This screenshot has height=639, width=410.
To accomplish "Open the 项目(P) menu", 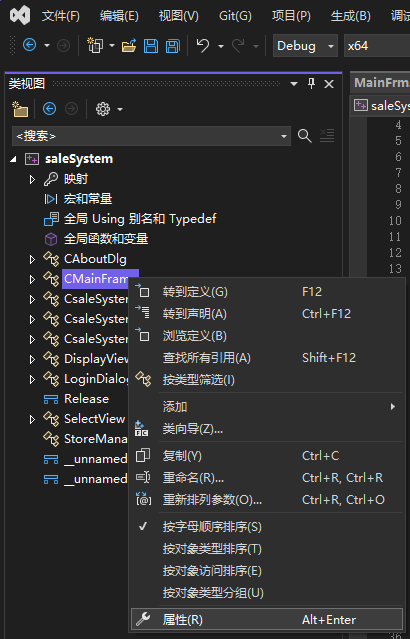I will point(291,16).
